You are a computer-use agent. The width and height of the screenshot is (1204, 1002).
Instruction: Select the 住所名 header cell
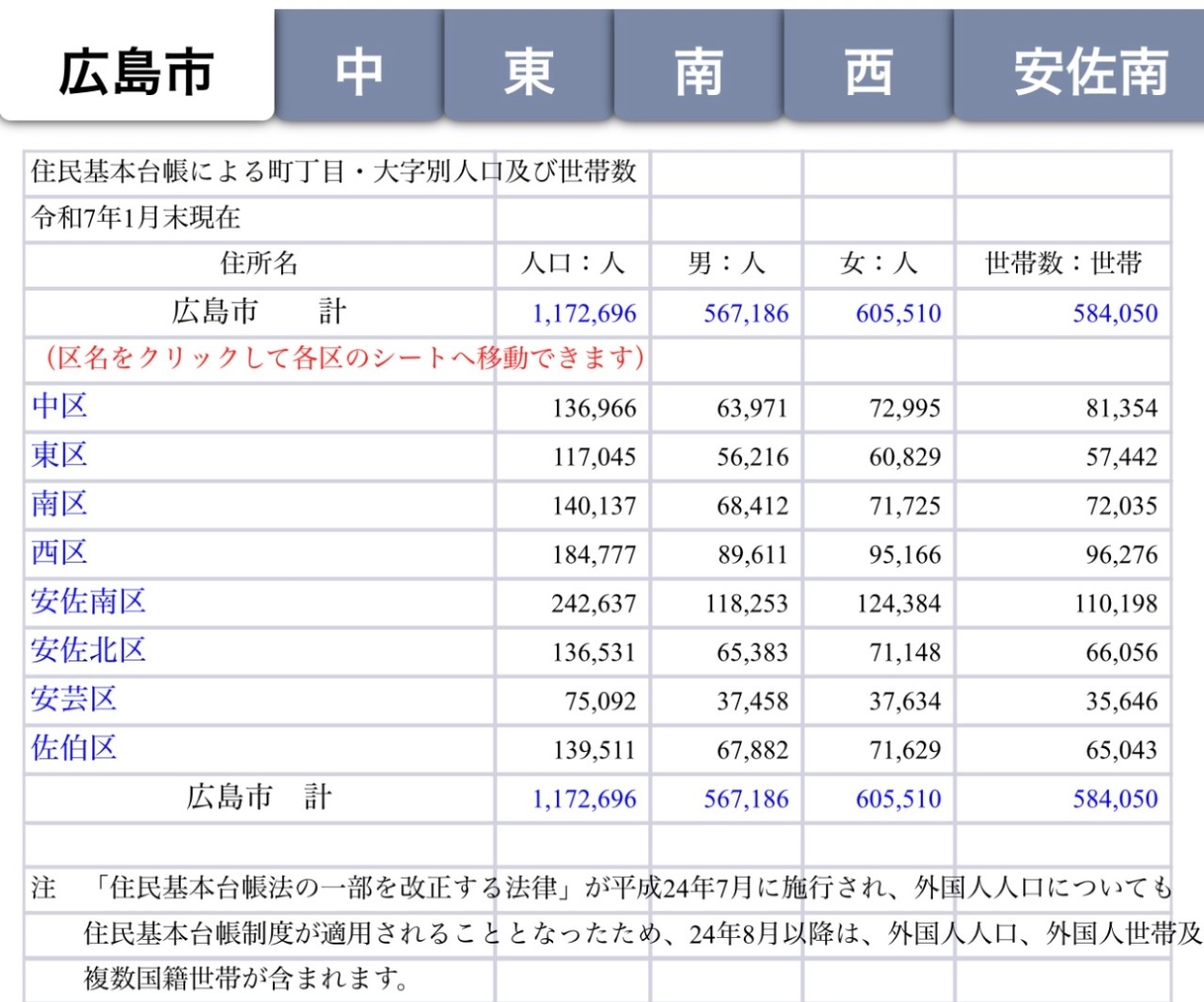pos(259,264)
